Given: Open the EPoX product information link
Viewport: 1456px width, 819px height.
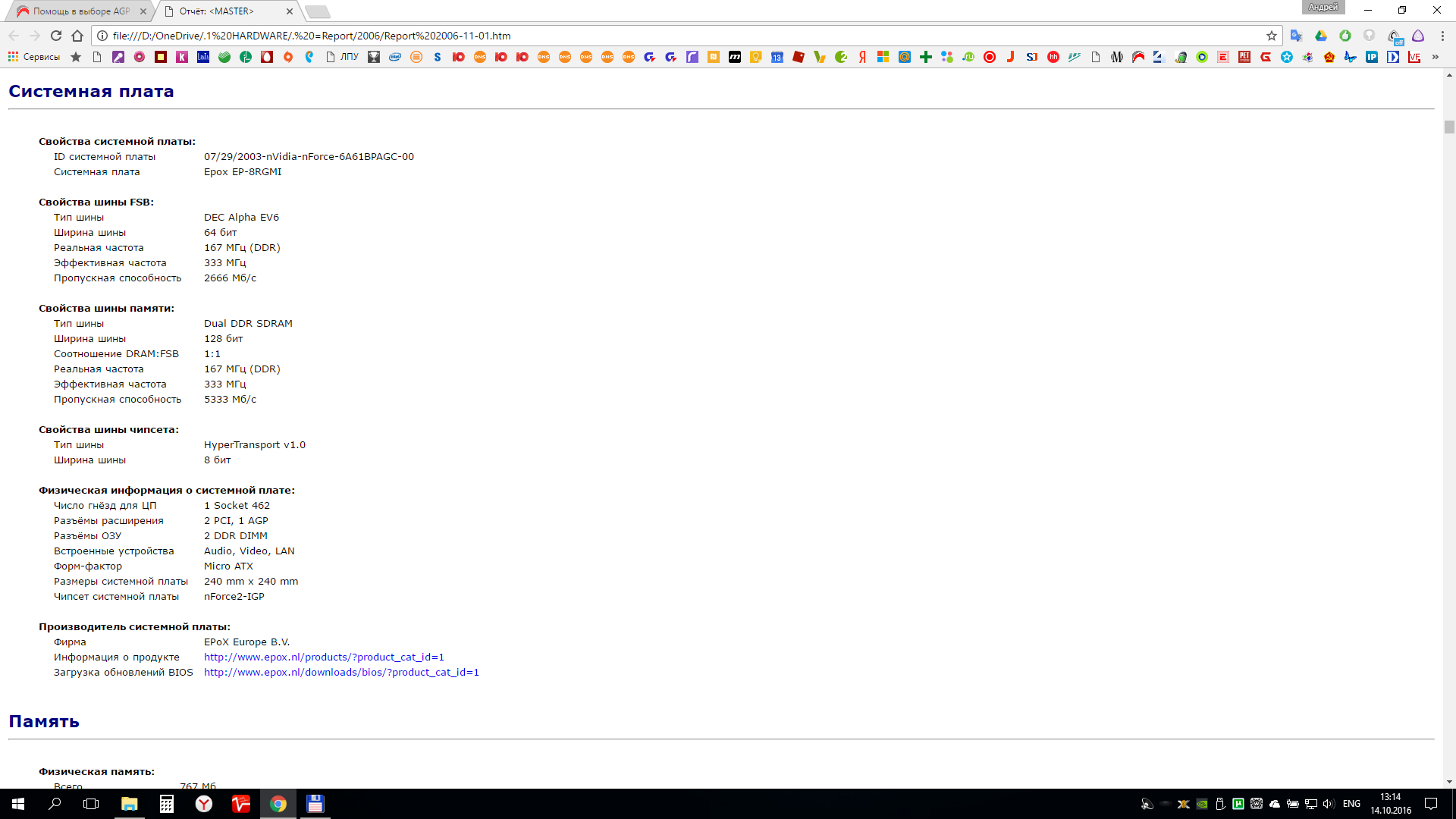Looking at the screenshot, I should tap(324, 657).
